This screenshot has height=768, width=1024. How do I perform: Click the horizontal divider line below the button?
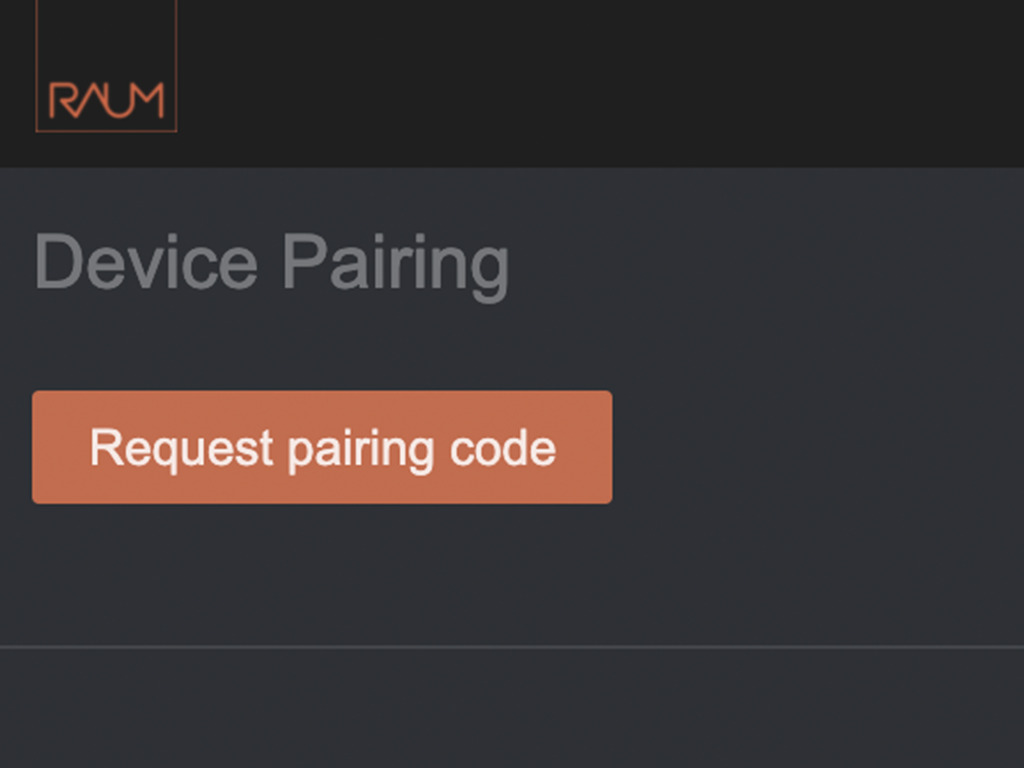pyautogui.click(x=512, y=647)
